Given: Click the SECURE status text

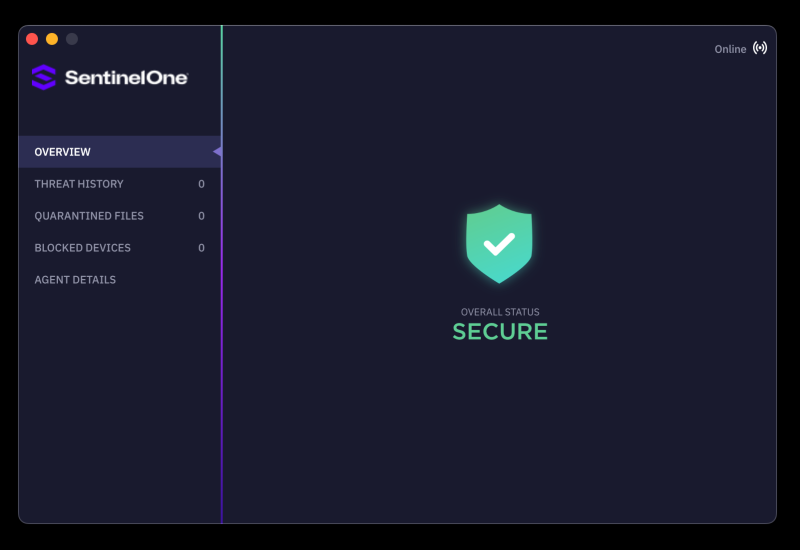Looking at the screenshot, I should [500, 332].
